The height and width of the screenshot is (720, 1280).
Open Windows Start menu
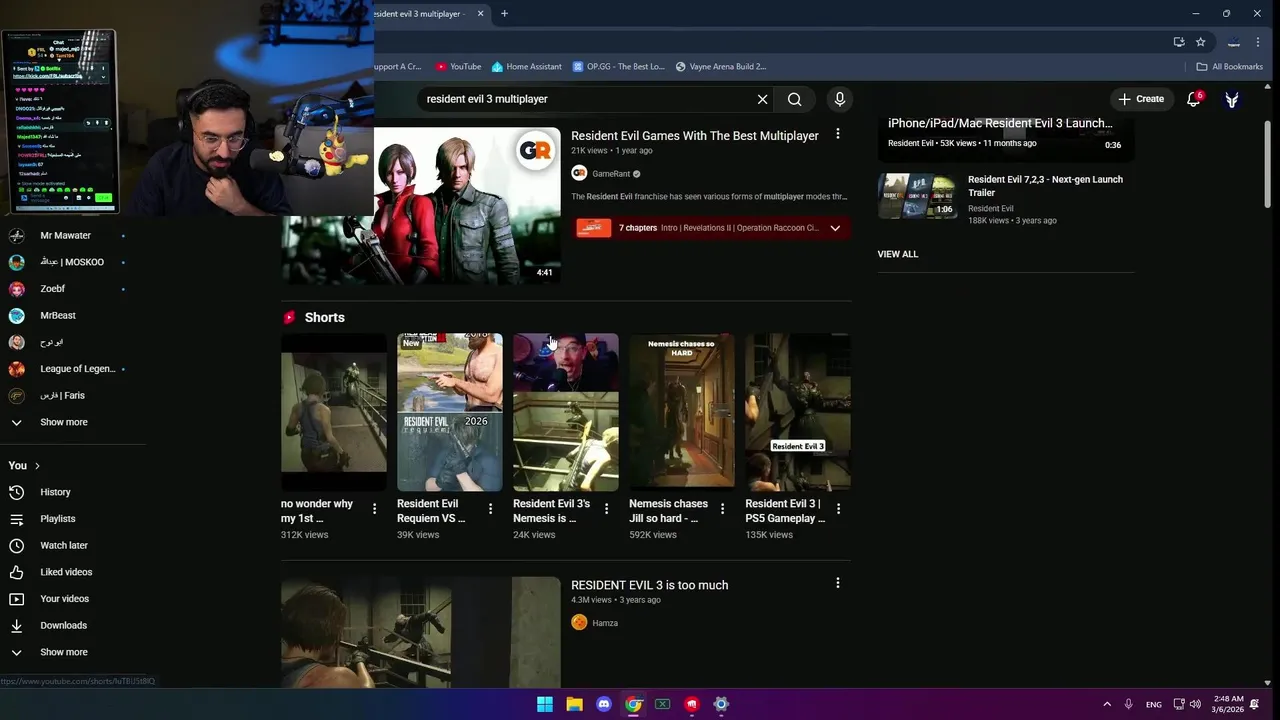coord(545,704)
